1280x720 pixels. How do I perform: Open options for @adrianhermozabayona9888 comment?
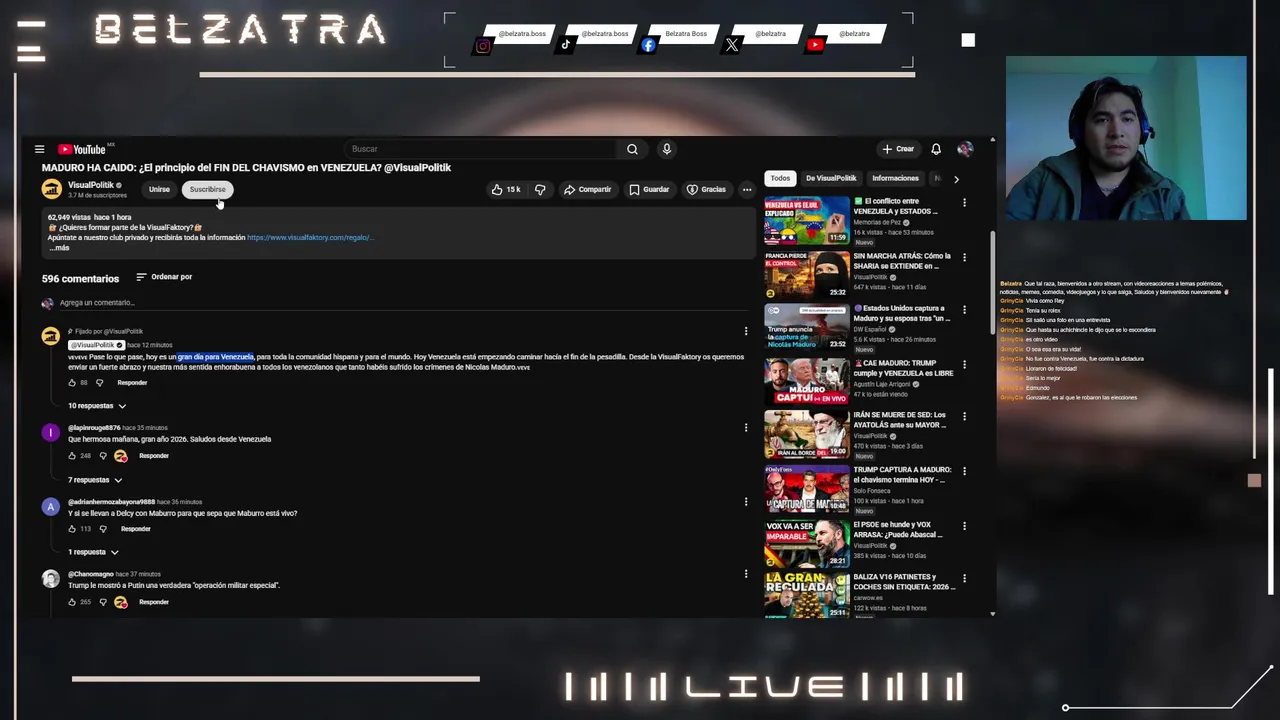745,502
